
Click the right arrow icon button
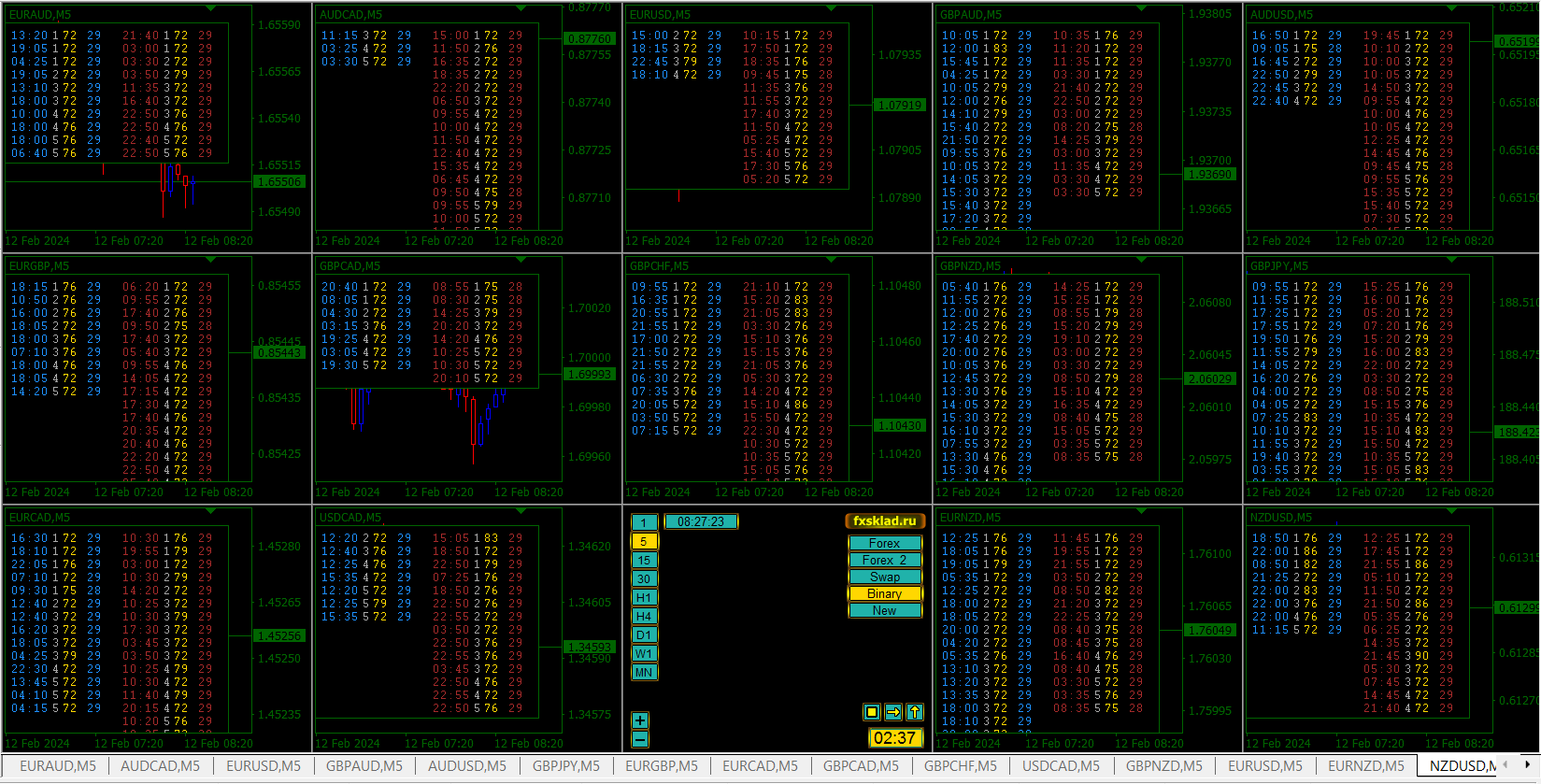(x=893, y=712)
